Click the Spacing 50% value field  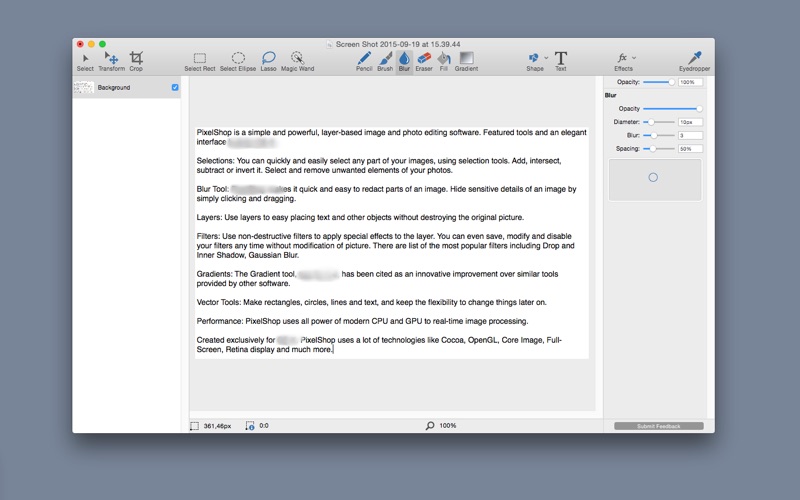[x=690, y=148]
